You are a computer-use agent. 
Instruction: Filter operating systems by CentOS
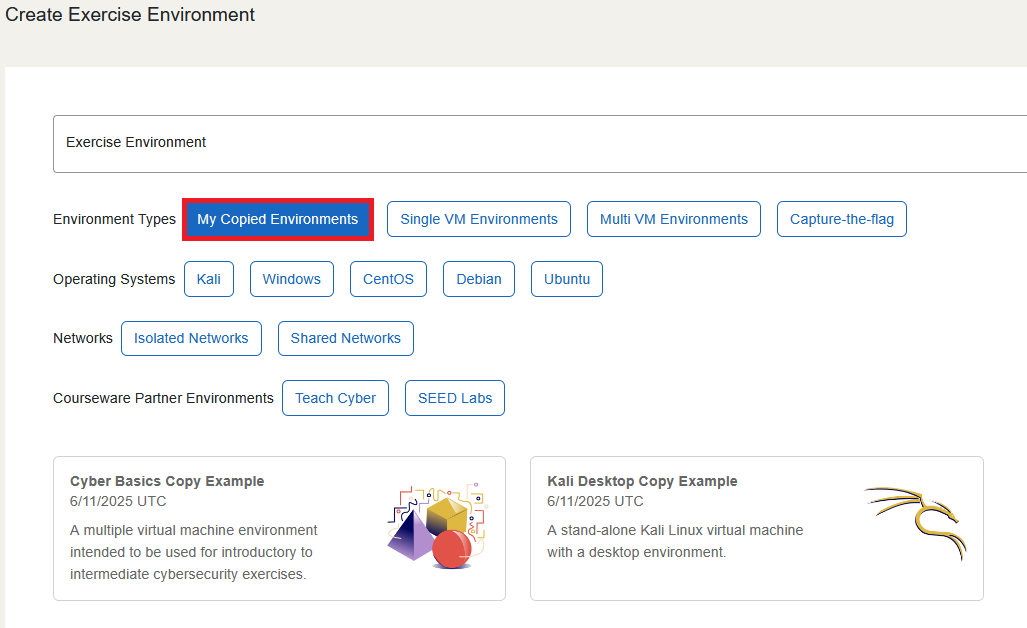pyautogui.click(x=388, y=279)
